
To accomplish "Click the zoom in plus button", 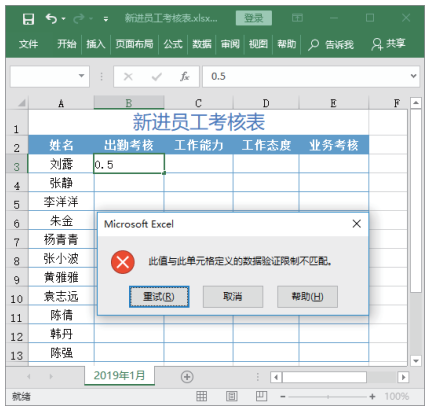I will (x=372, y=397).
